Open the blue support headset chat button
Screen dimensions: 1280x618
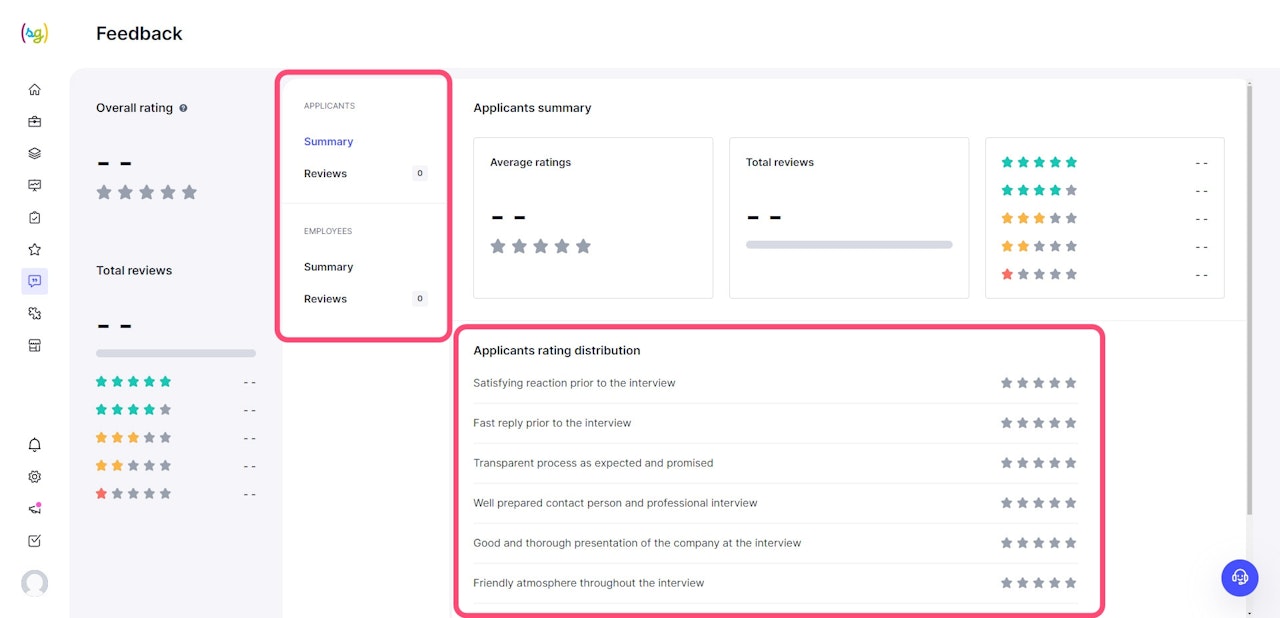(x=1240, y=577)
